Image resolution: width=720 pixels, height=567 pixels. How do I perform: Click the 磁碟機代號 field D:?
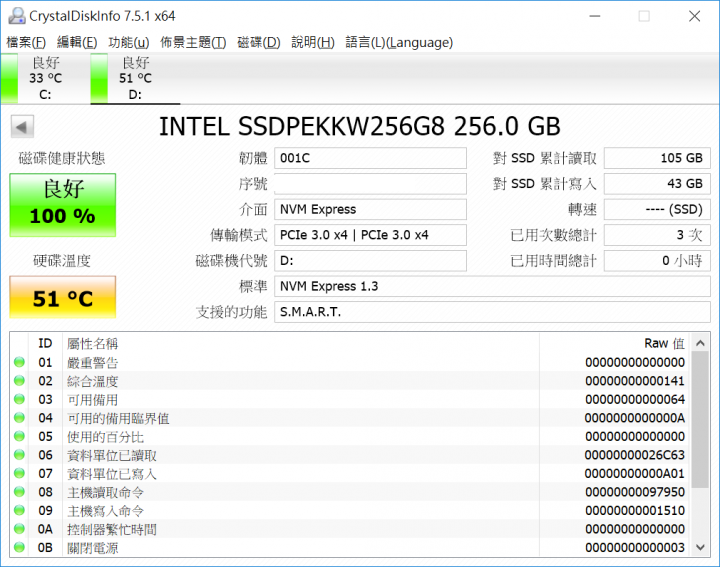pyautogui.click(x=370, y=261)
